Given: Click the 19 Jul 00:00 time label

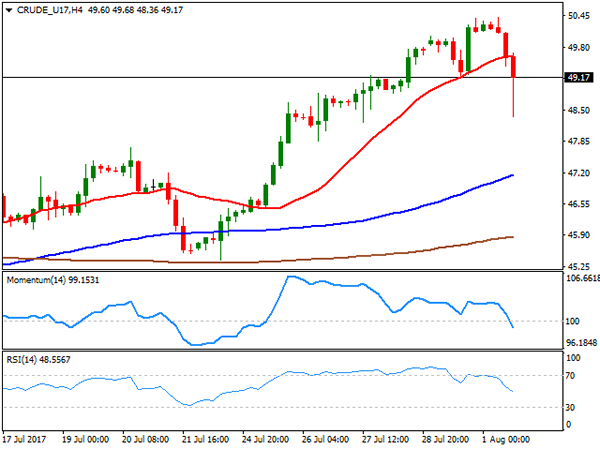Looking at the screenshot, I should point(85,439).
